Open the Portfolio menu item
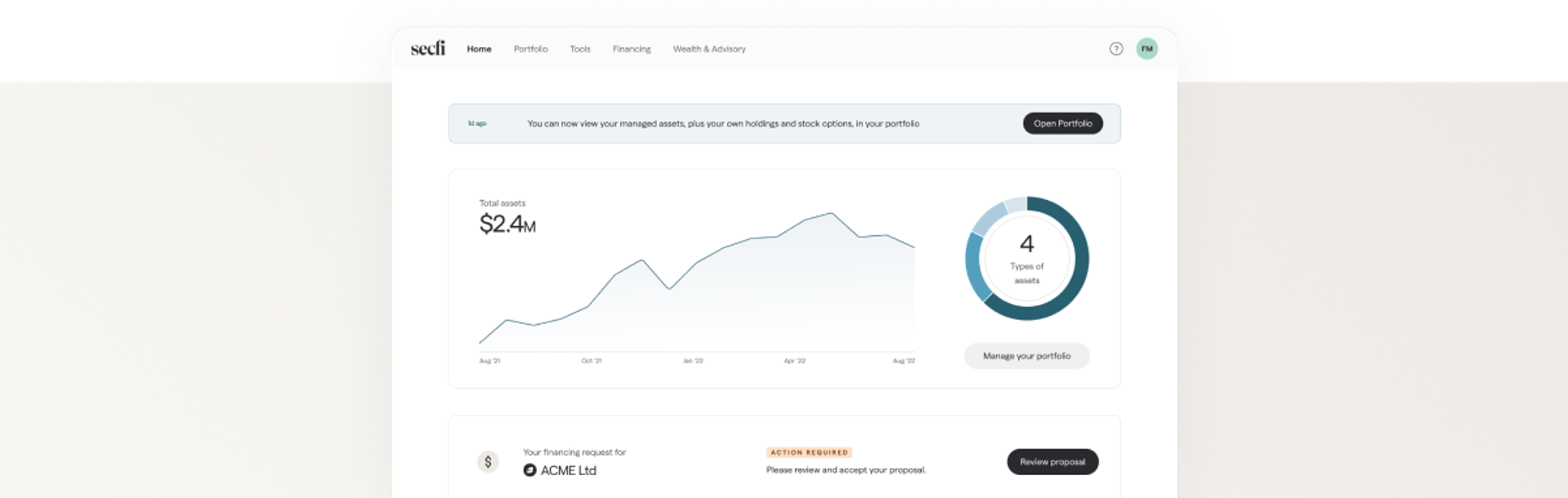 (x=530, y=49)
